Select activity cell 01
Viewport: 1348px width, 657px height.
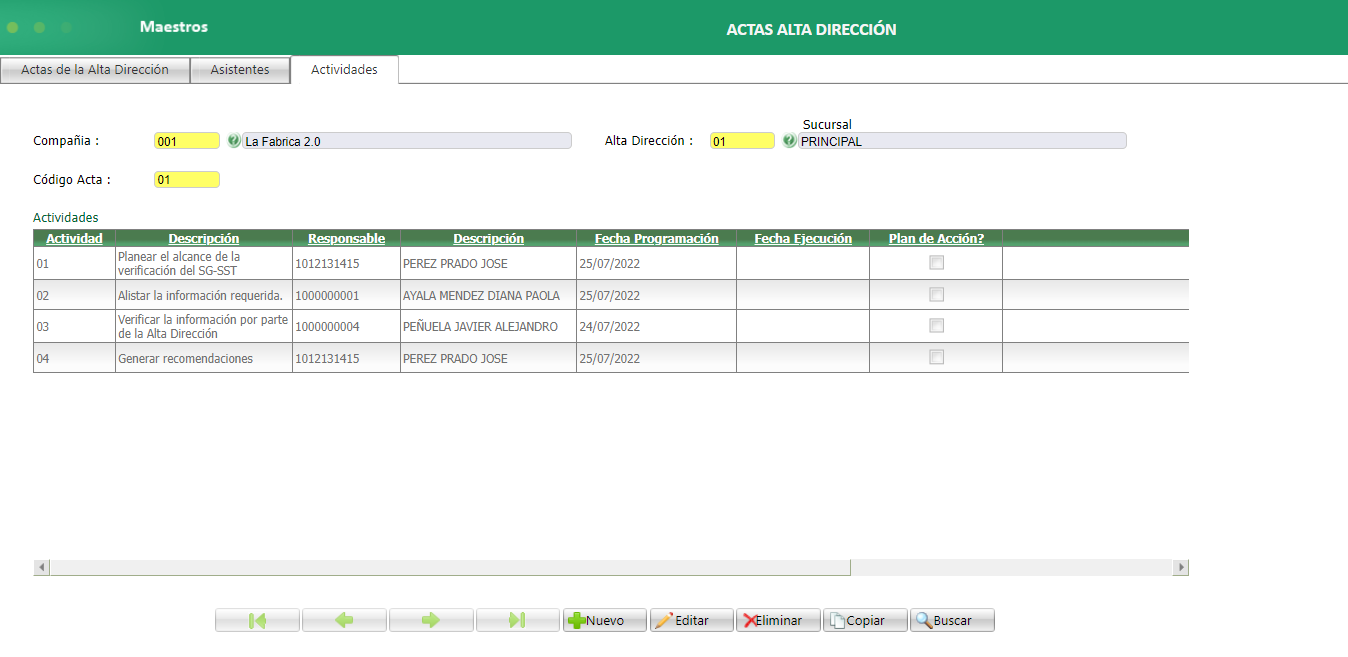coord(74,263)
